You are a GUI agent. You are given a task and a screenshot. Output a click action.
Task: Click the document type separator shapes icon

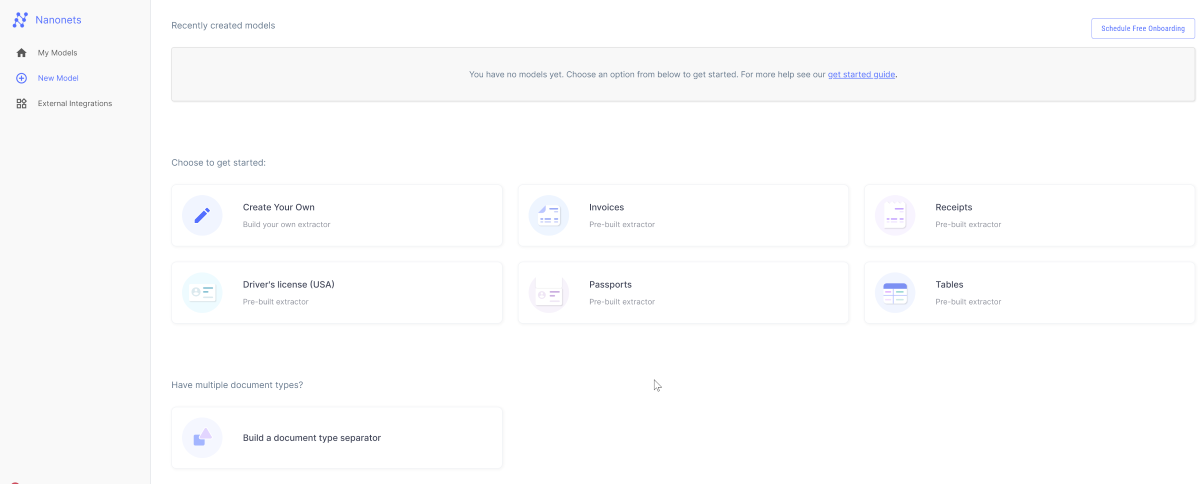click(x=202, y=438)
